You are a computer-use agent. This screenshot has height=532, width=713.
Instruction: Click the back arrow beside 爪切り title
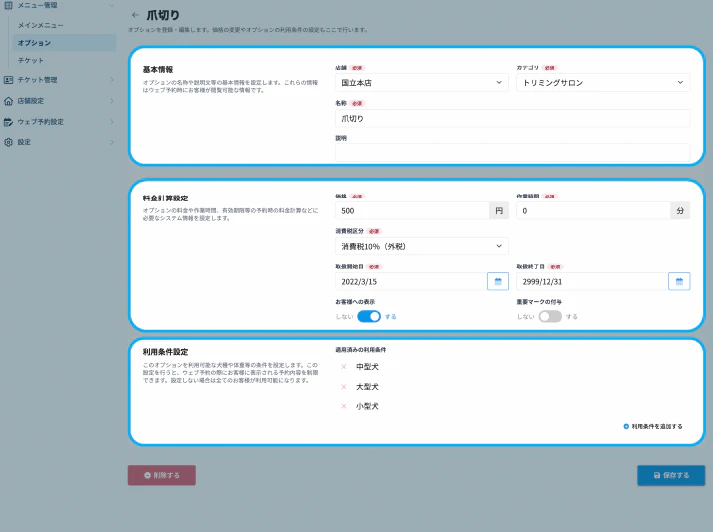[x=135, y=15]
